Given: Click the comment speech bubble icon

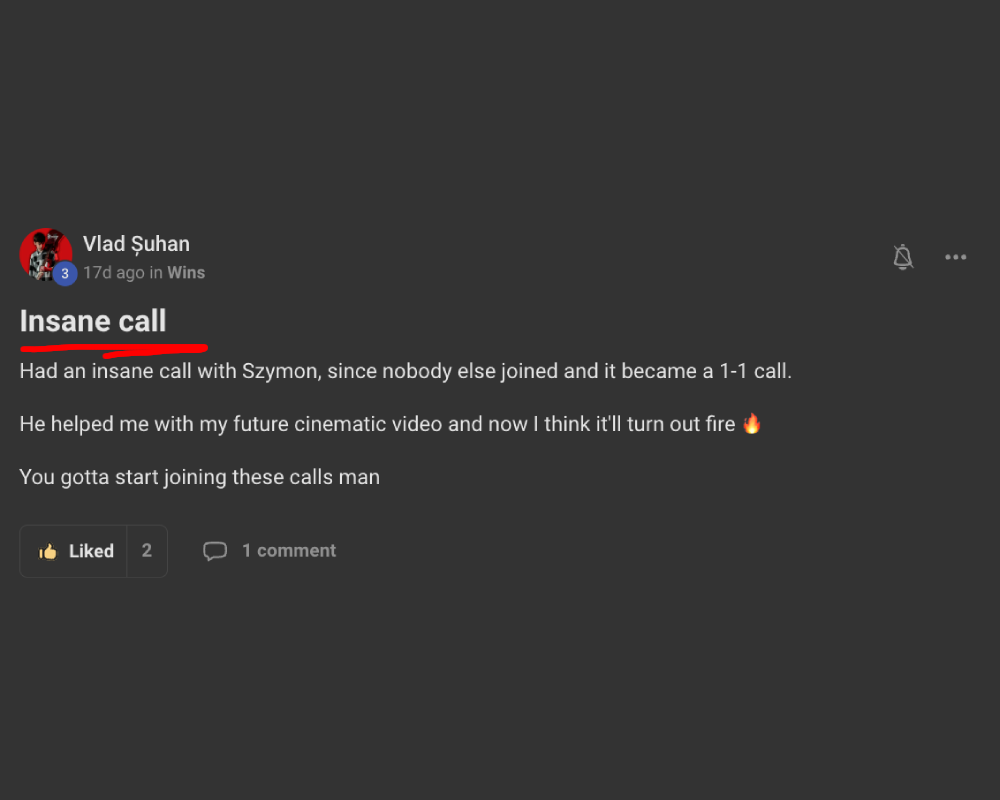Looking at the screenshot, I should click(x=215, y=551).
